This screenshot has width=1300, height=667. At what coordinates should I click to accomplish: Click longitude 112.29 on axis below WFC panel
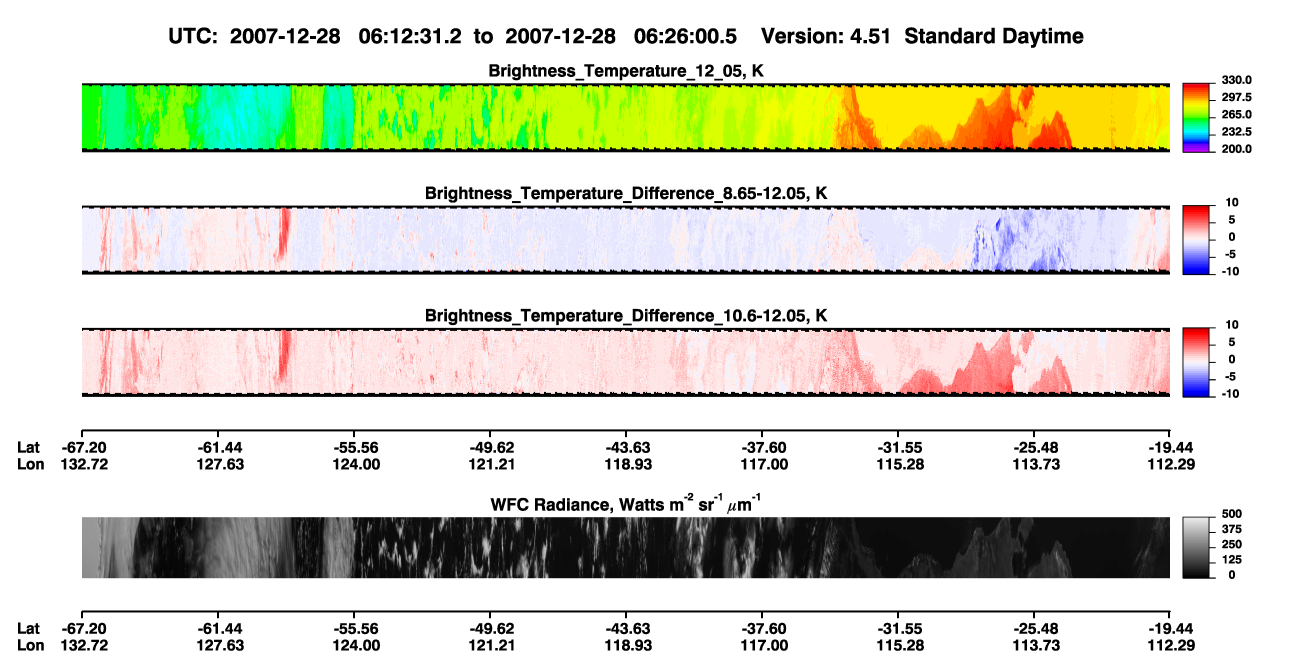pyautogui.click(x=1170, y=645)
